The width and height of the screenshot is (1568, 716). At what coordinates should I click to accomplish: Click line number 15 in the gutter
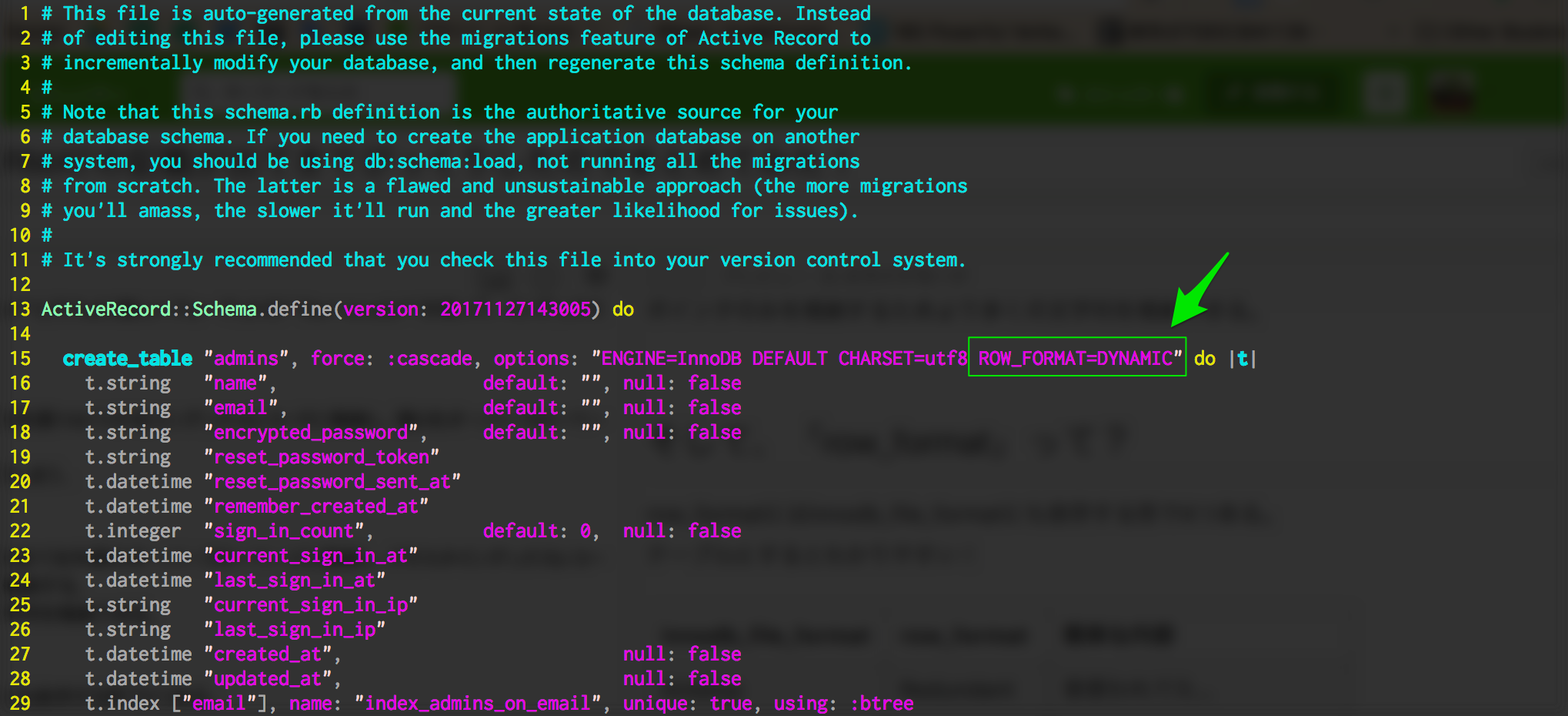point(20,359)
